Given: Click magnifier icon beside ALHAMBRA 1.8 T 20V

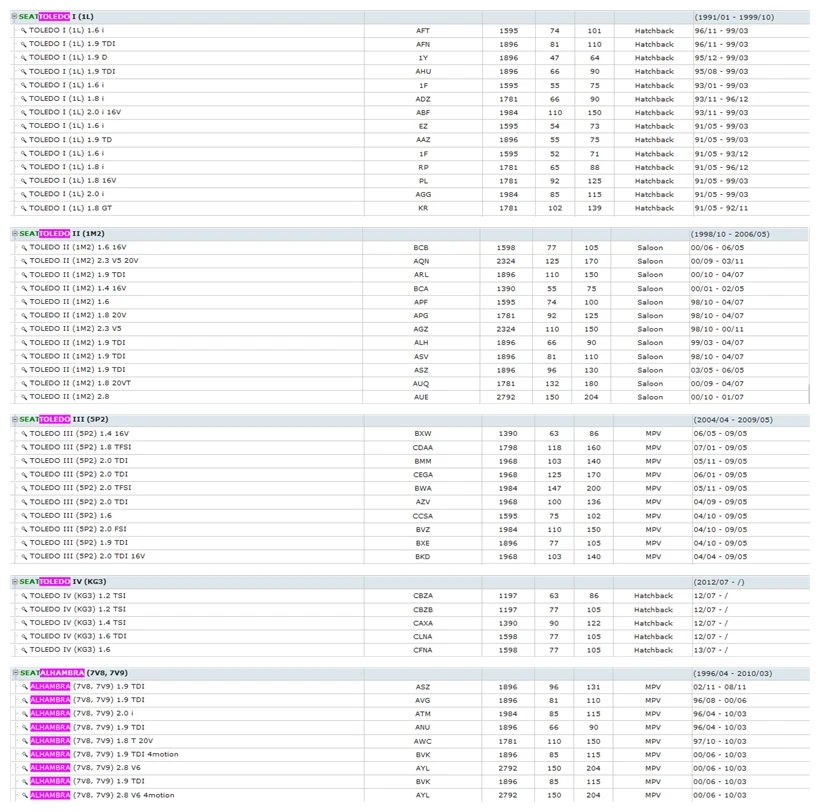Looking at the screenshot, I should (x=25, y=741).
